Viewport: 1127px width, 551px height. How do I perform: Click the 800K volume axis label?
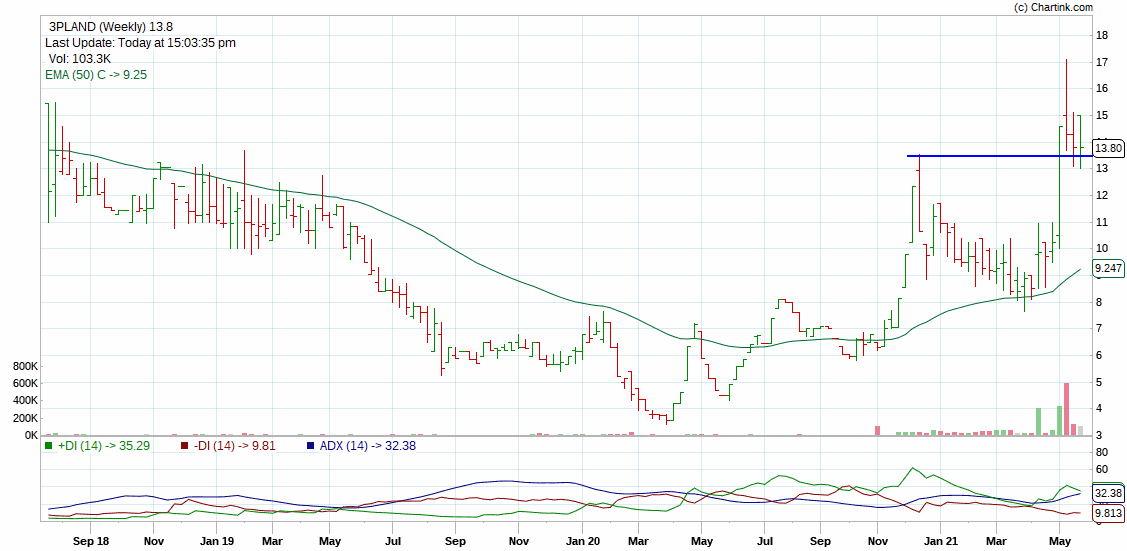click(25, 366)
